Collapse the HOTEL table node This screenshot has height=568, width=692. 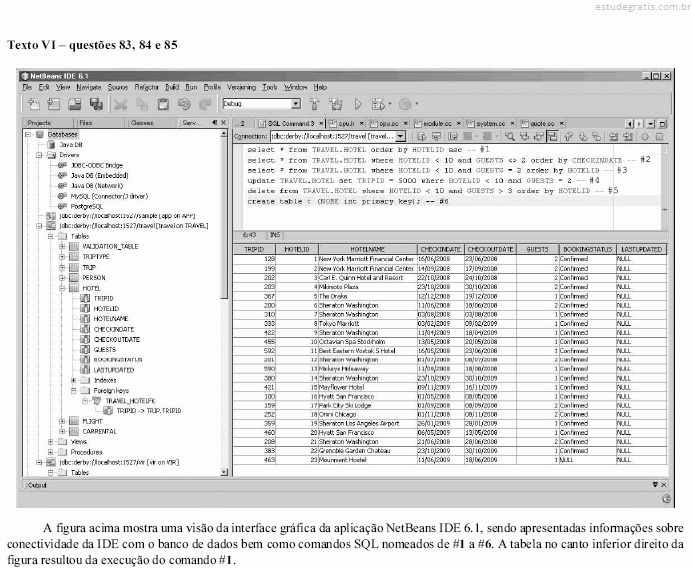pos(62,288)
